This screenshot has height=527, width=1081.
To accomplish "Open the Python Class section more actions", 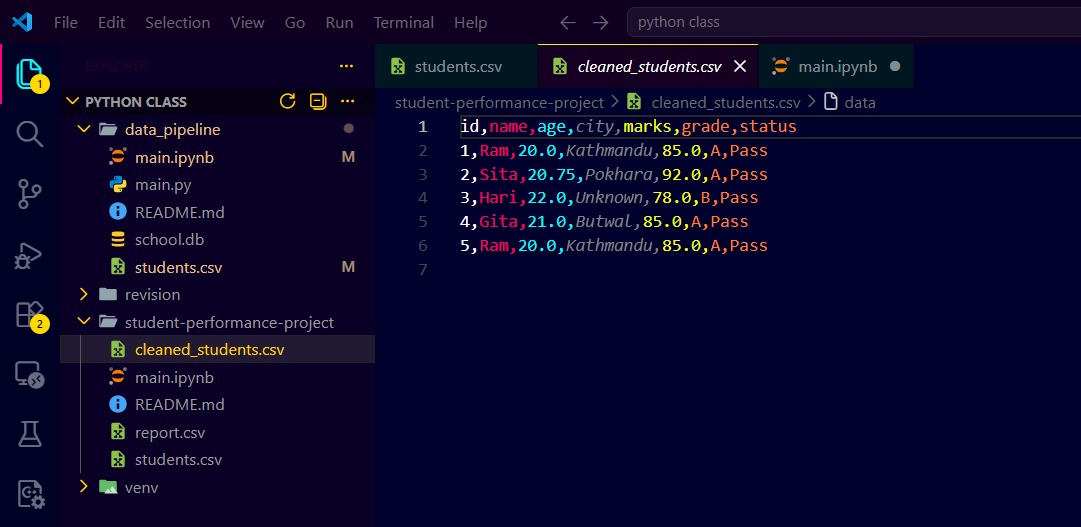I will pos(347,101).
